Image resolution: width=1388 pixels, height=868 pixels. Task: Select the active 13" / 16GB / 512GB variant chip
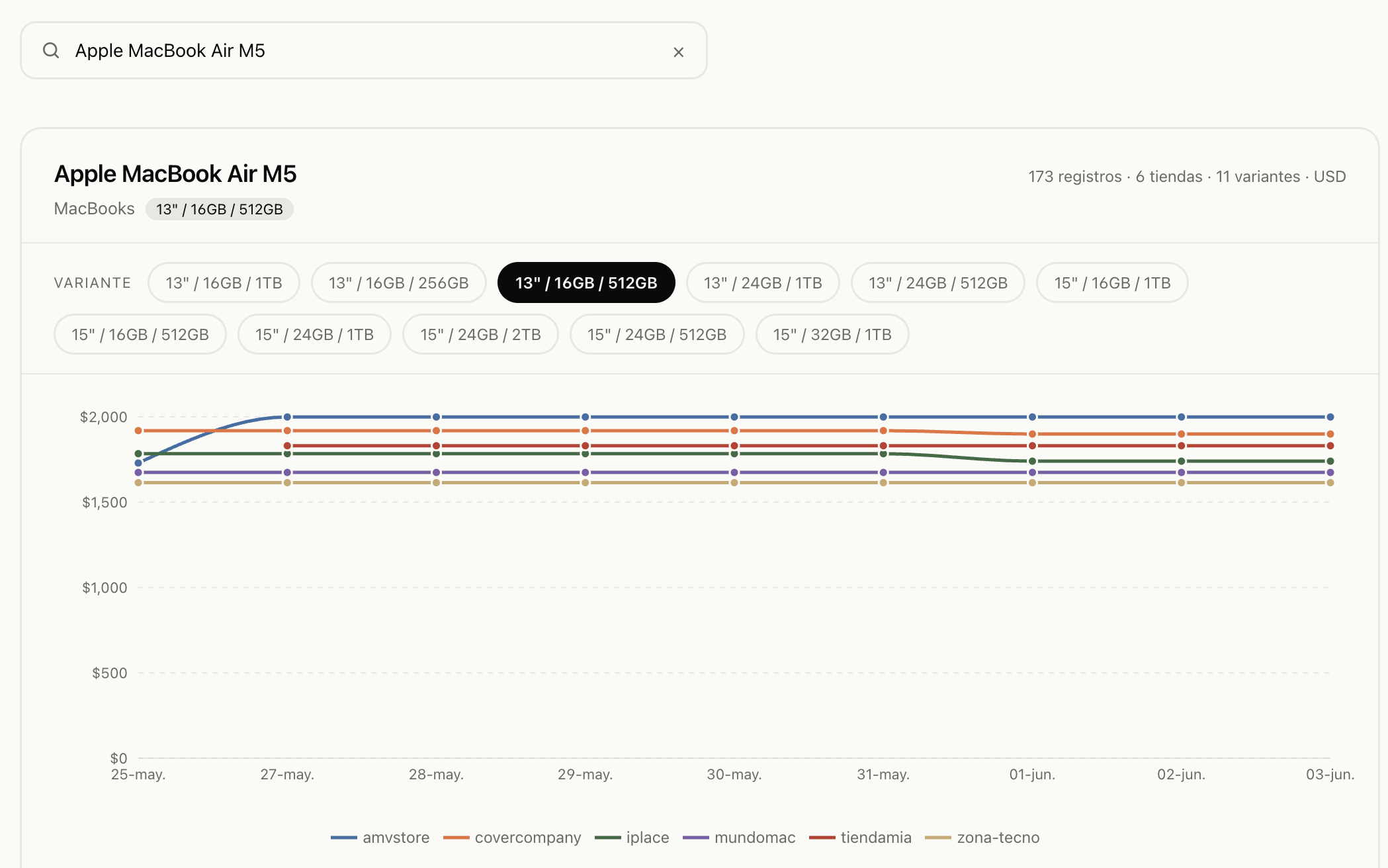point(586,282)
